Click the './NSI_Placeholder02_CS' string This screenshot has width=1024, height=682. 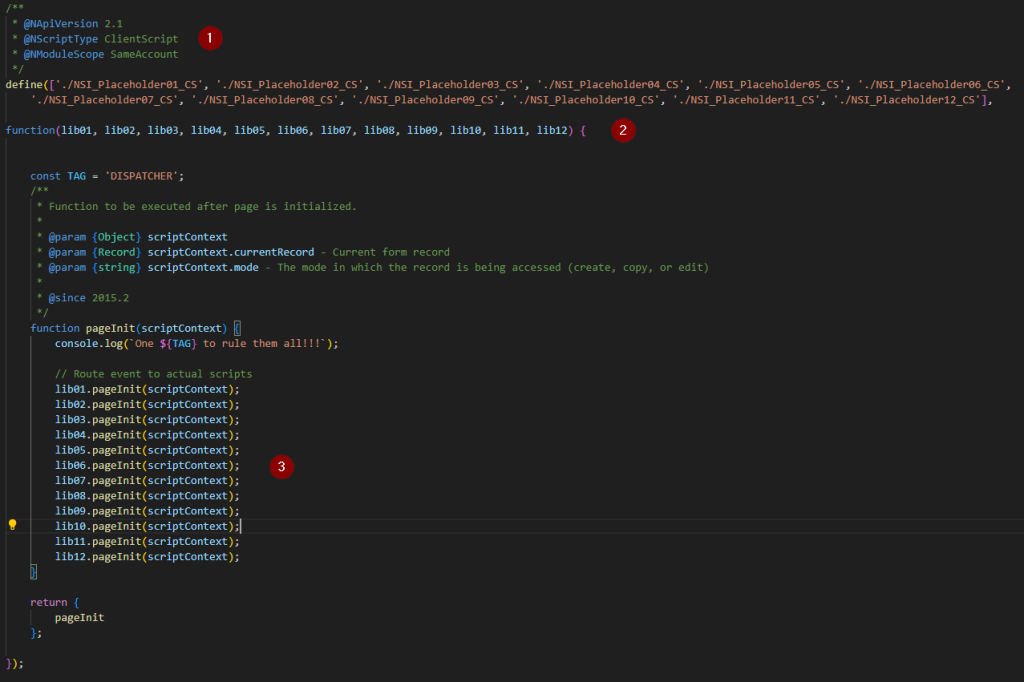pos(289,84)
